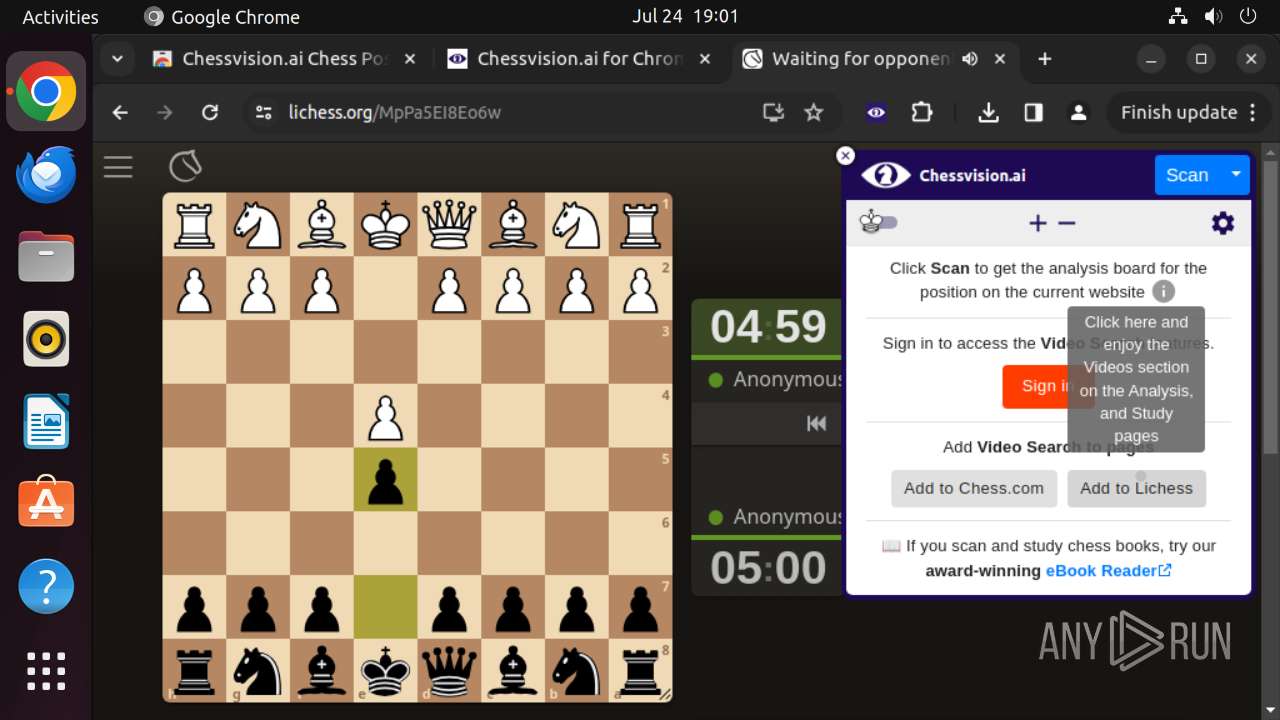1280x720 pixels.
Task: Go back to previous page
Action: pos(120,113)
